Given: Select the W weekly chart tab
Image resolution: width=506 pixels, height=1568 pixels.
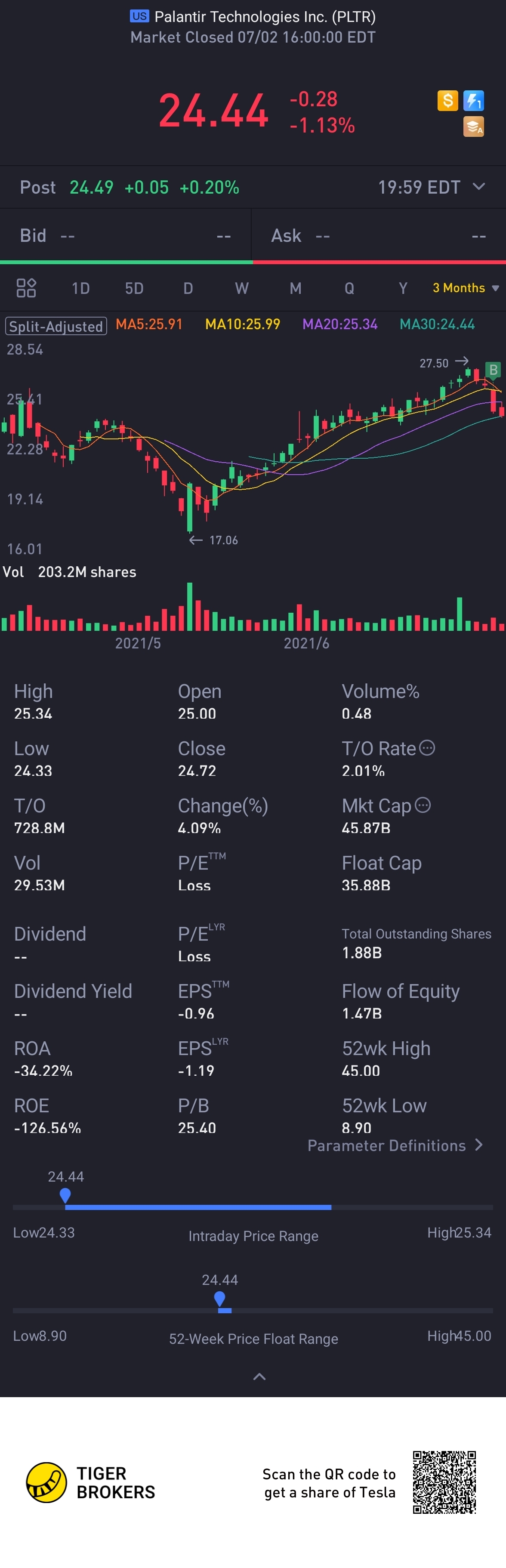Looking at the screenshot, I should (242, 289).
